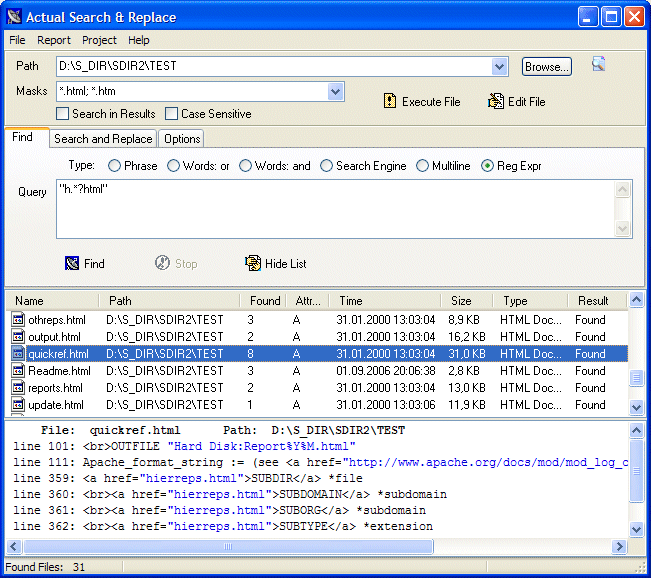Image resolution: width=651 pixels, height=578 pixels.
Task: Select the update.html file name
Action: (56, 405)
